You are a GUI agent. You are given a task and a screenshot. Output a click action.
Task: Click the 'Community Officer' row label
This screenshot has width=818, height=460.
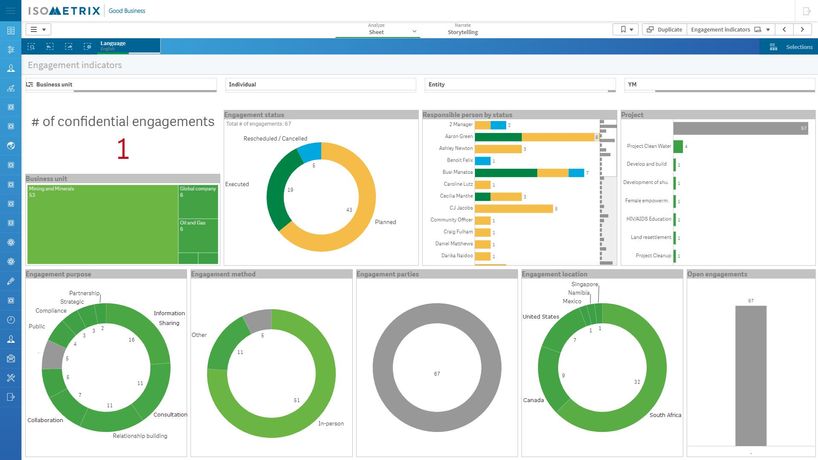pyautogui.click(x=452, y=220)
